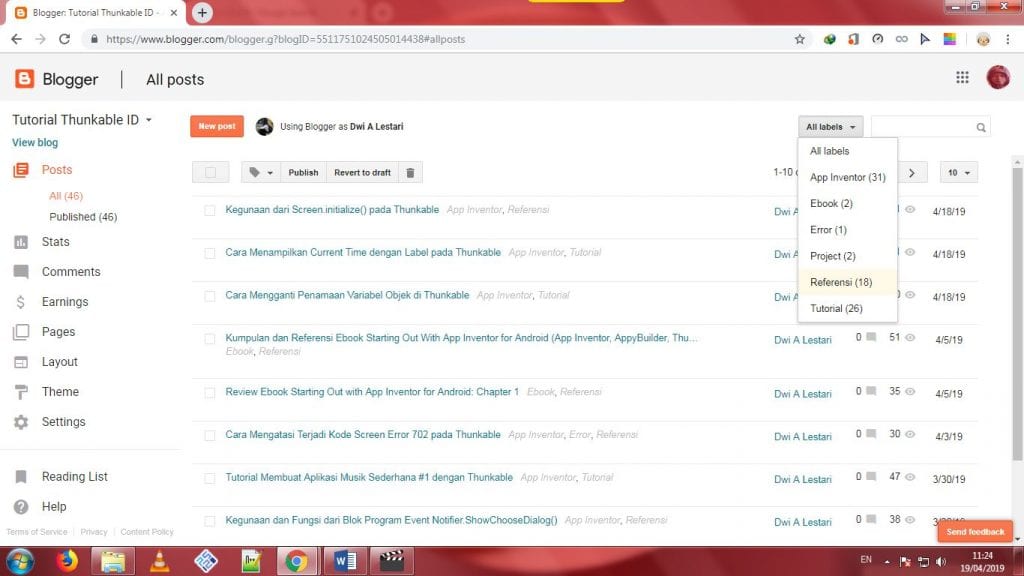
Task: Click the Pages sidebar icon
Action: click(x=21, y=332)
